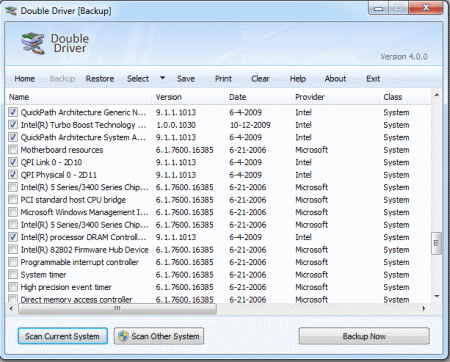The image size is (450, 362).
Task: Sort drivers by the Provider column header
Action: 310,97
